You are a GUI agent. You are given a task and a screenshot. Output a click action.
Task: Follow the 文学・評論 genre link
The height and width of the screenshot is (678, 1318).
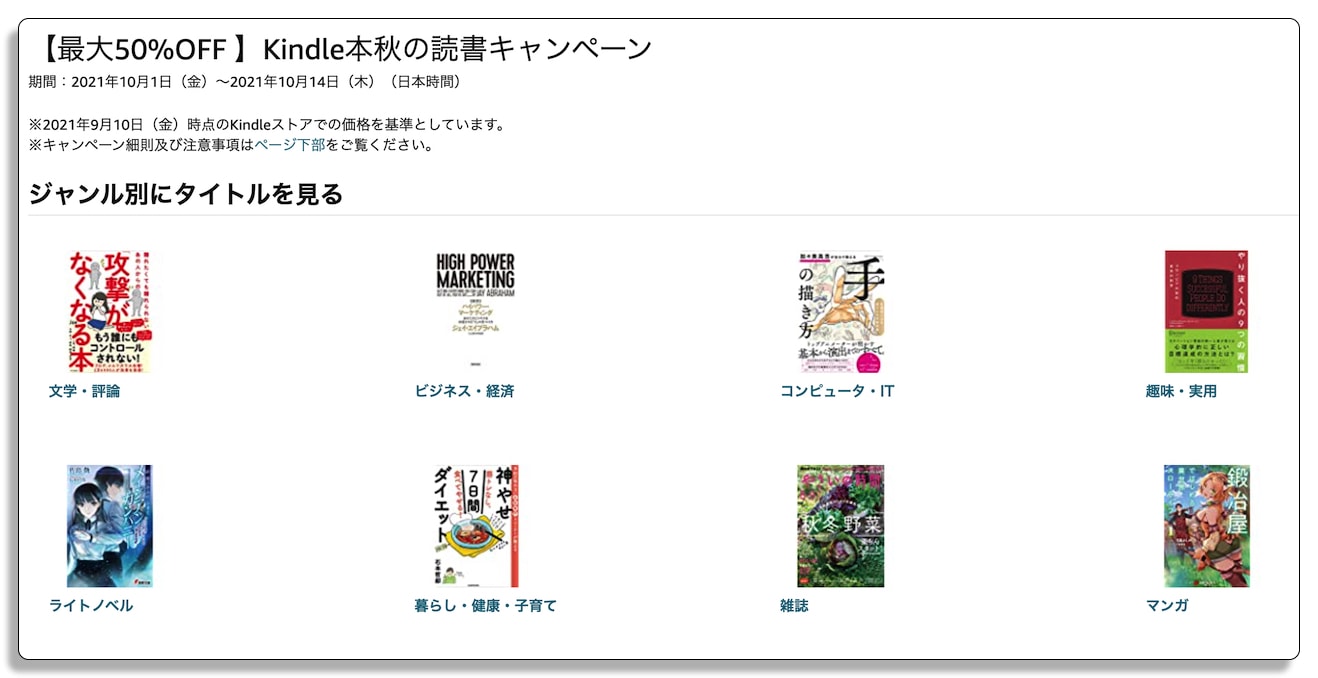84,391
